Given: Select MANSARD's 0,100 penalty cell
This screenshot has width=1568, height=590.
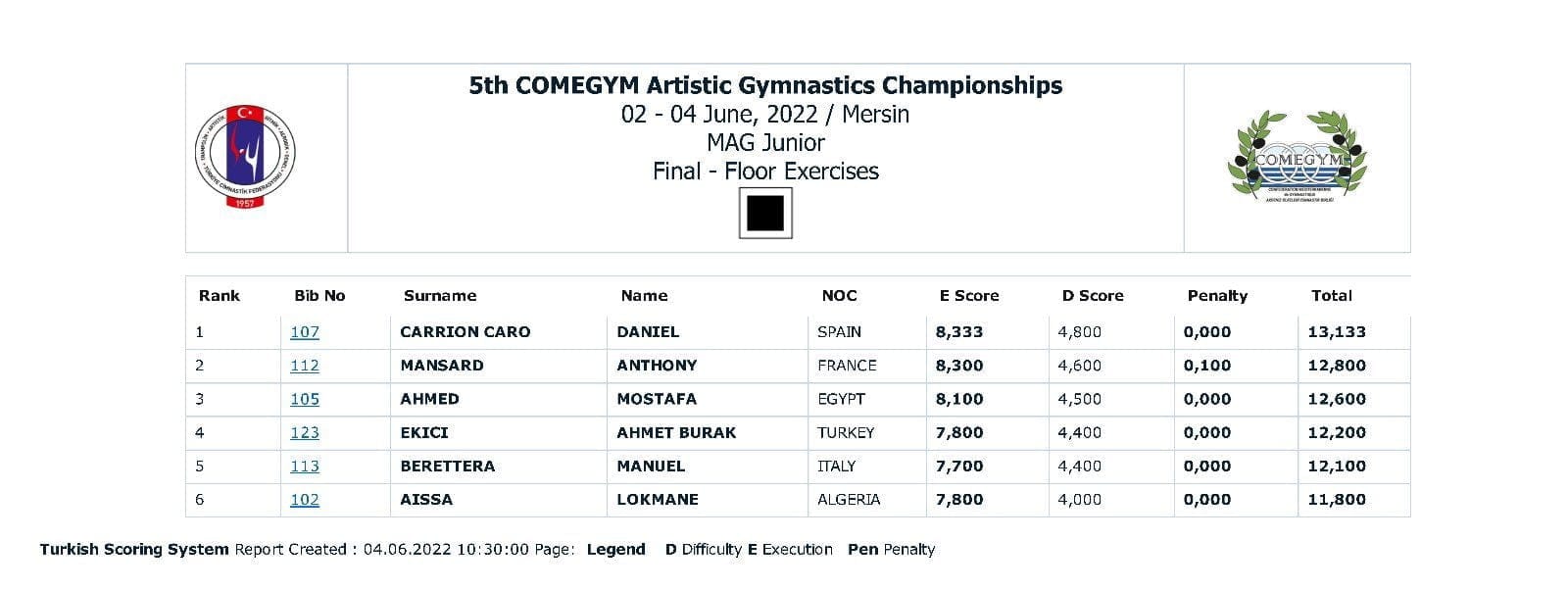Looking at the screenshot, I should (x=1235, y=366).
